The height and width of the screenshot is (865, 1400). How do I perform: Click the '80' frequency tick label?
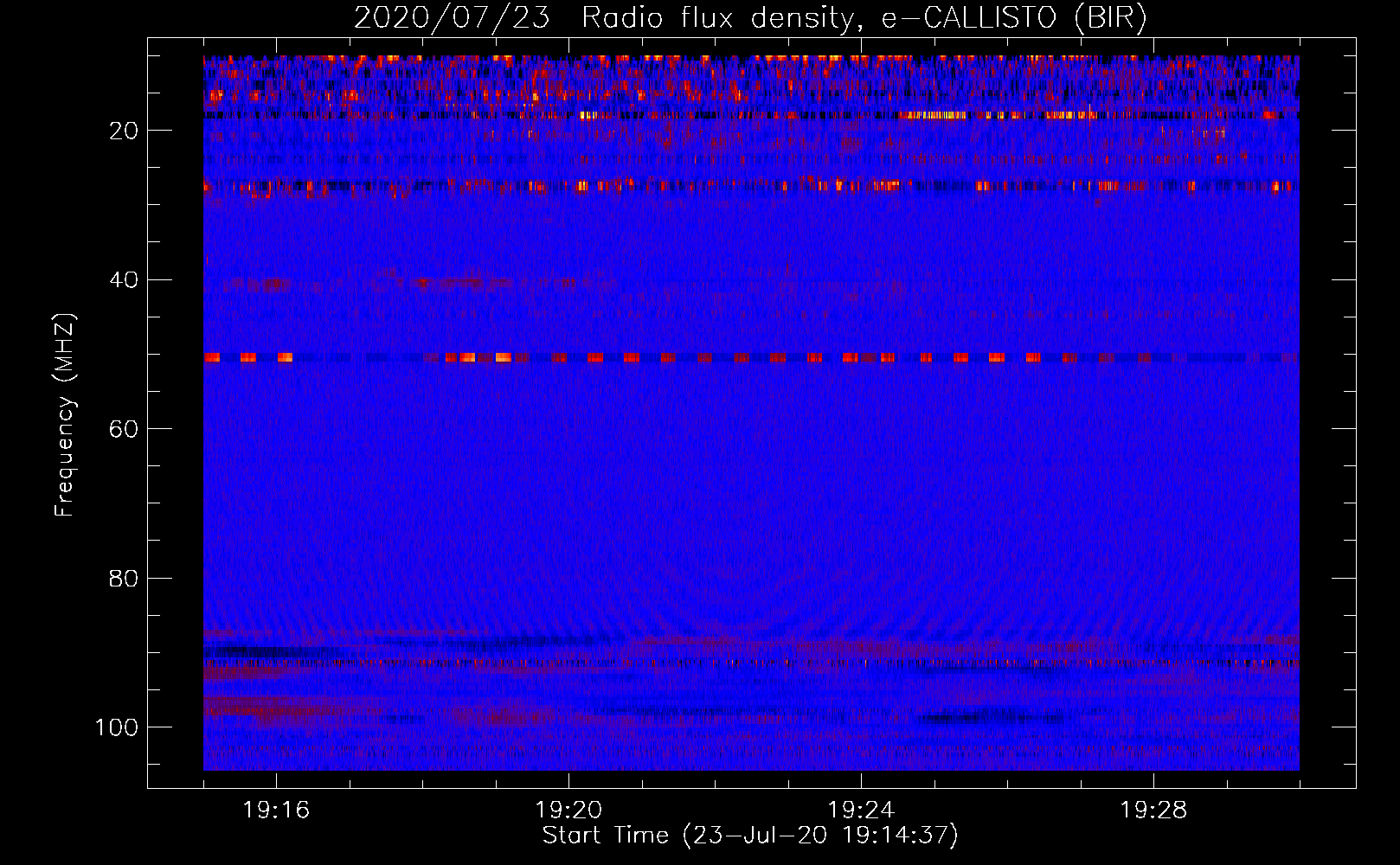click(x=124, y=579)
